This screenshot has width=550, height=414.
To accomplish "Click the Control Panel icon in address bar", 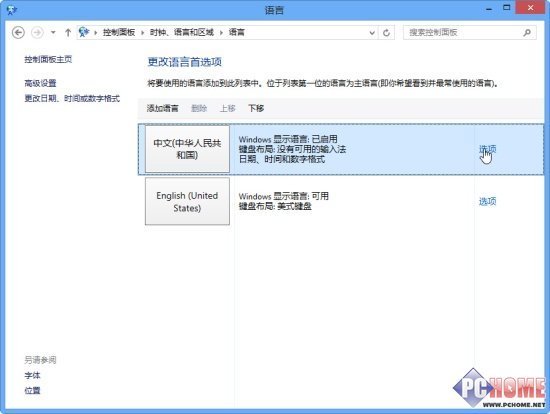I will [x=84, y=32].
